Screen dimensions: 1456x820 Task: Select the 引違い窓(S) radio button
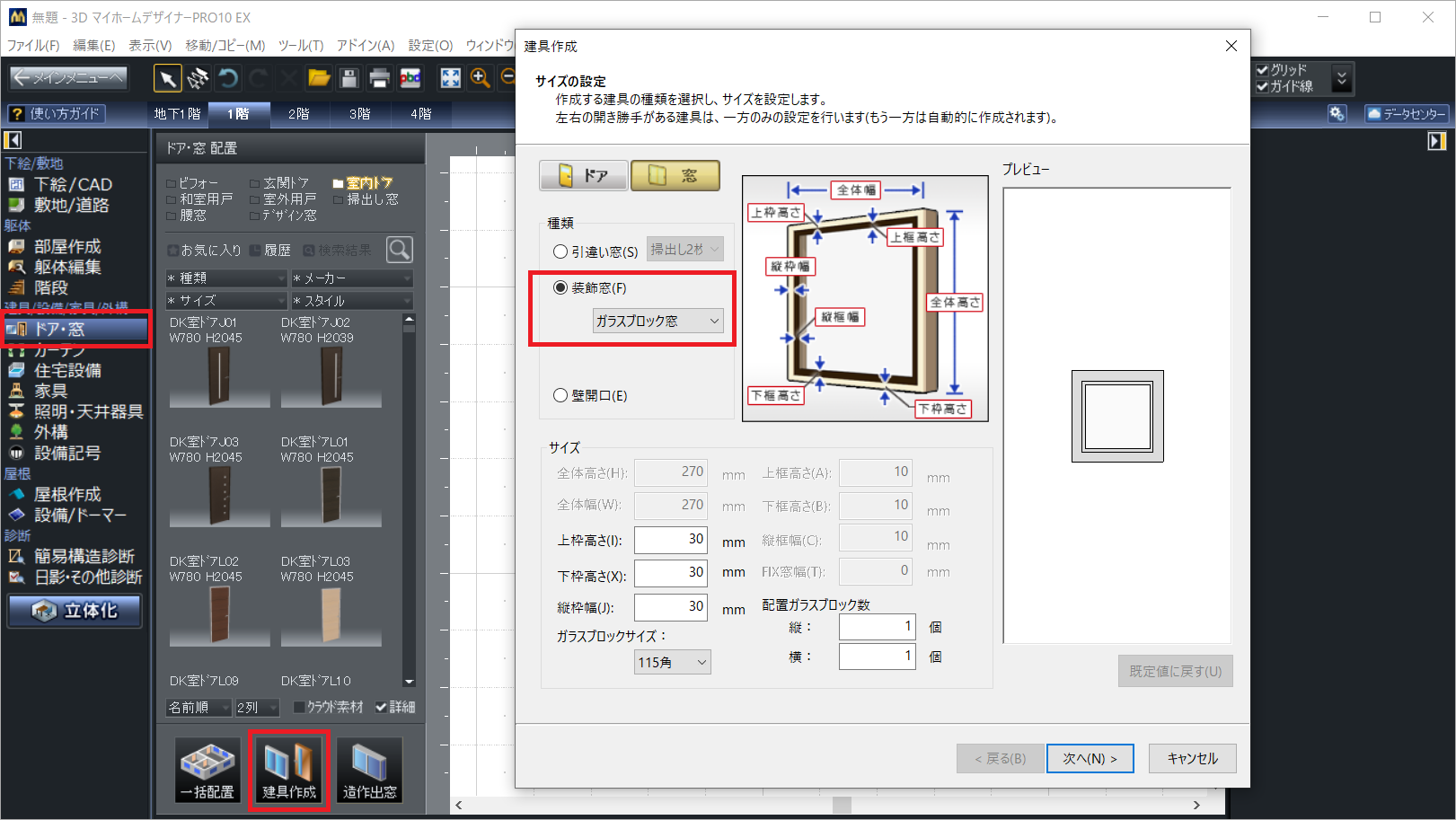pos(560,251)
